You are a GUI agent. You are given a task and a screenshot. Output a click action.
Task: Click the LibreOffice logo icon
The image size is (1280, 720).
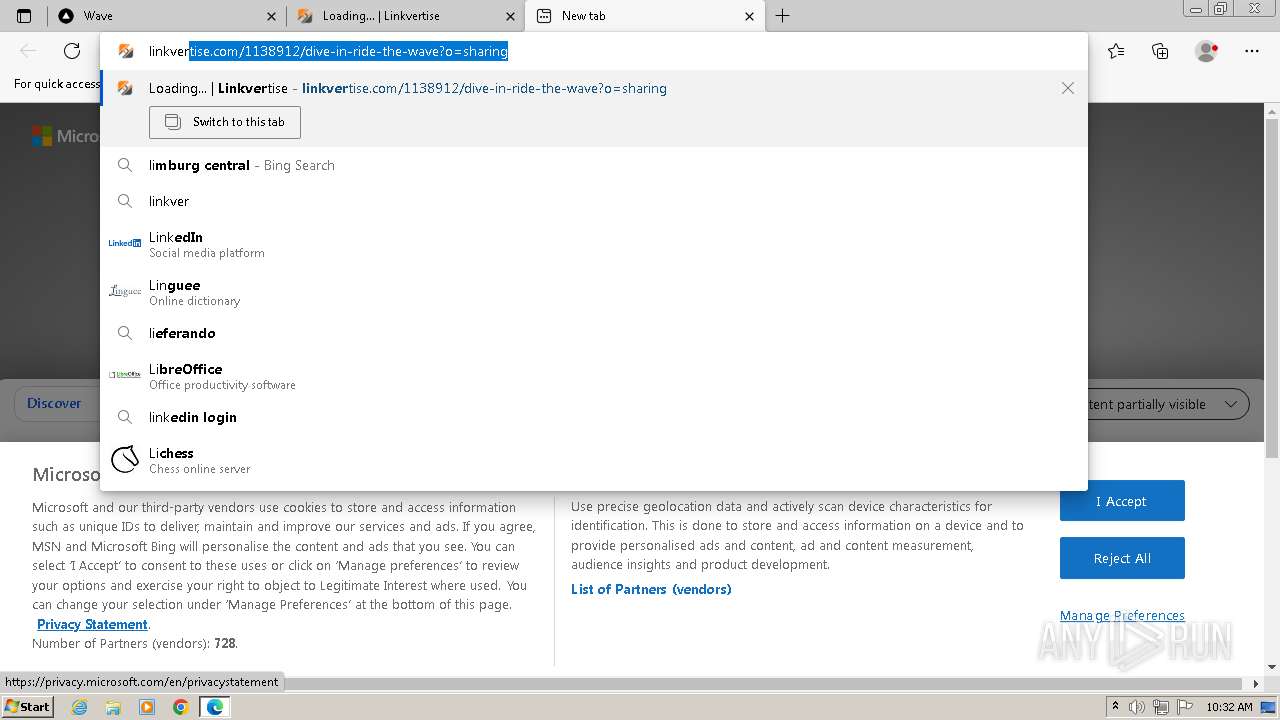coord(125,375)
